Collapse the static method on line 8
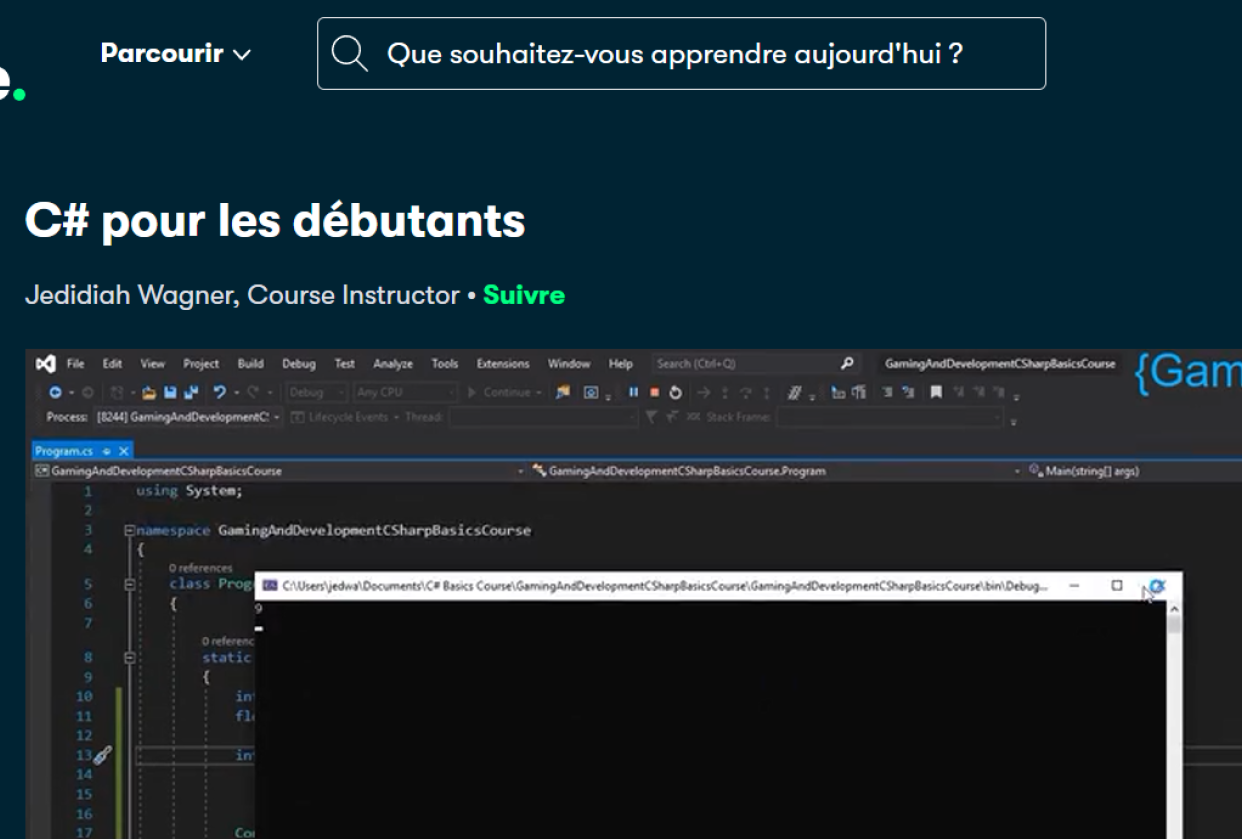Image resolution: width=1242 pixels, height=839 pixels. pos(129,658)
